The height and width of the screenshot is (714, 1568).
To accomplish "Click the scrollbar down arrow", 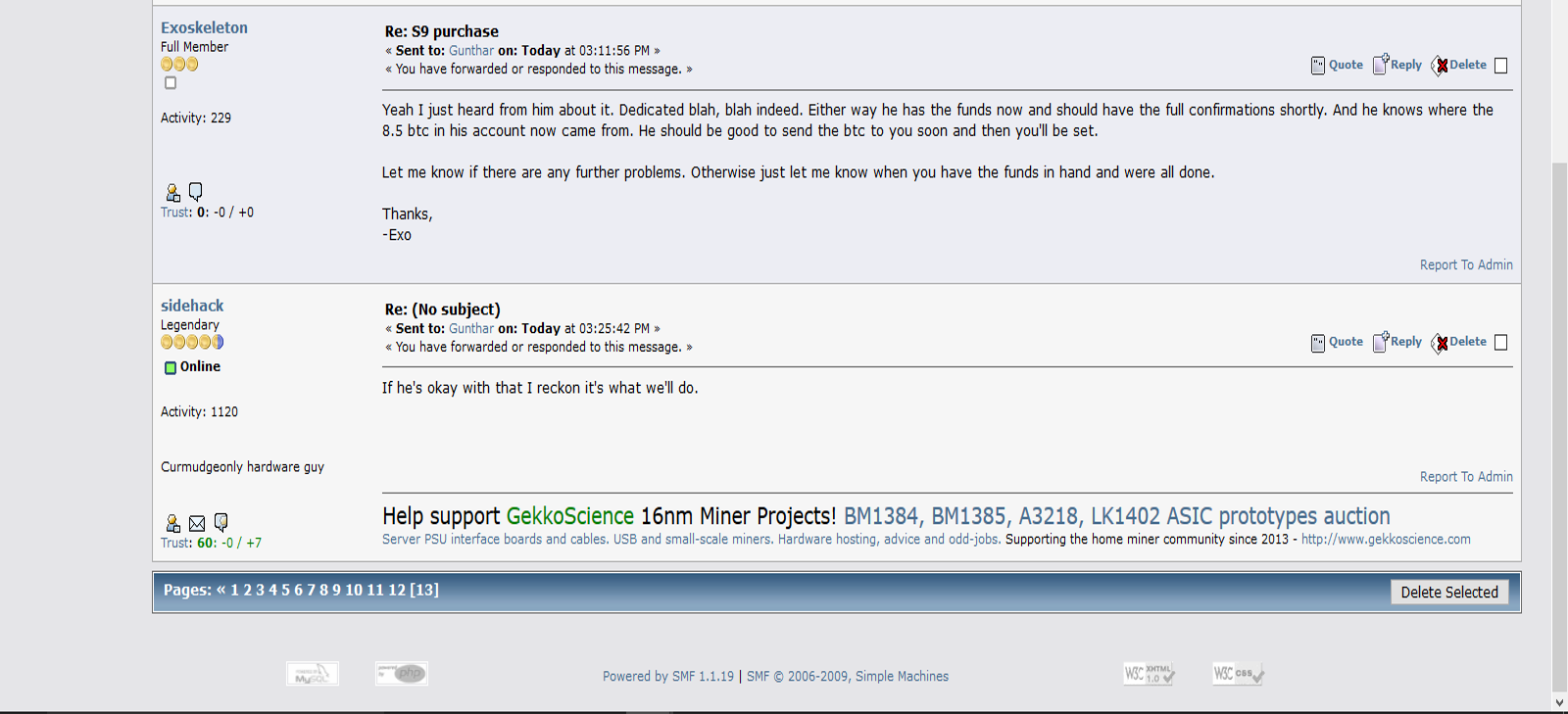I will (x=1559, y=702).
